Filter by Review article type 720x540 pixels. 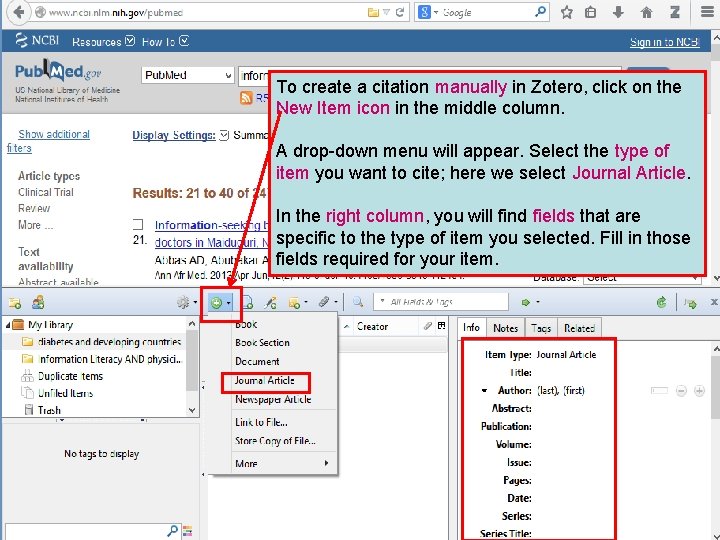coord(34,208)
